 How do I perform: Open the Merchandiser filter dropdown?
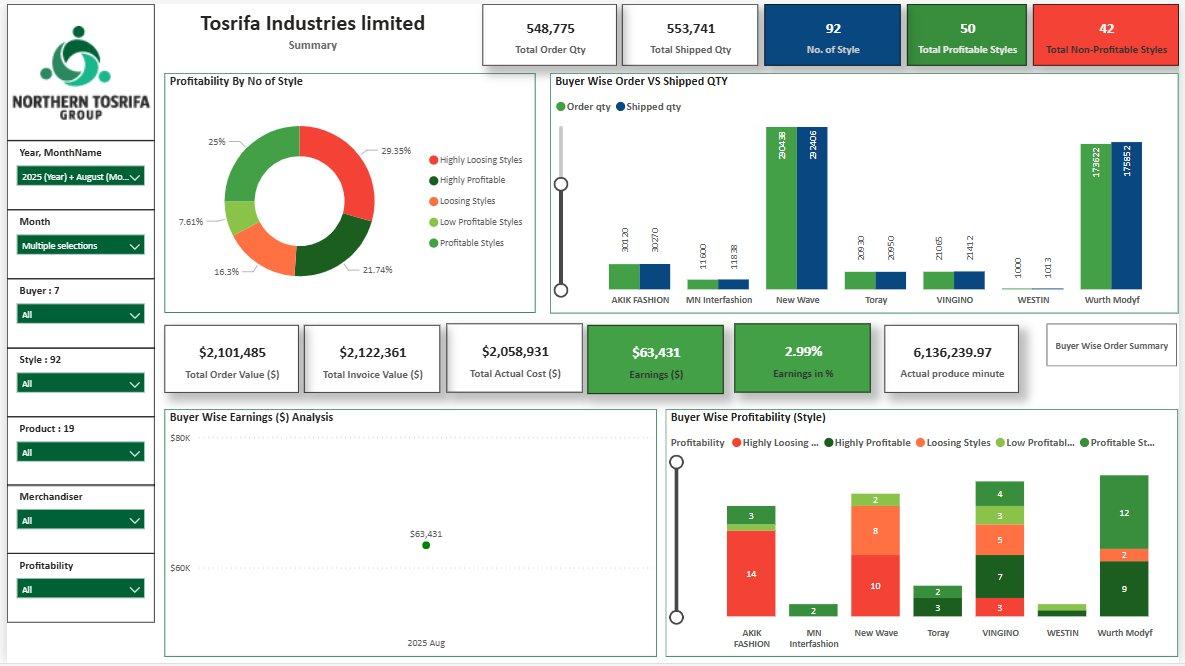(80, 520)
